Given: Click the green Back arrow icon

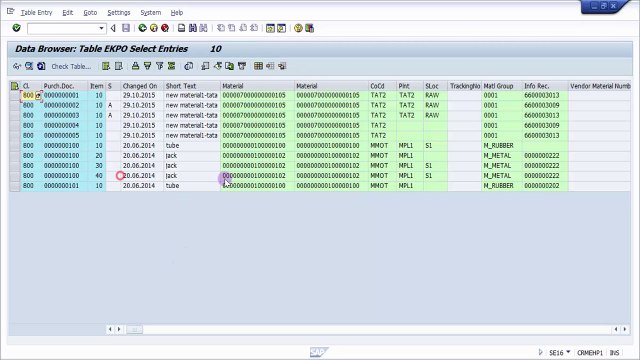Looking at the screenshot, I should coord(142,28).
